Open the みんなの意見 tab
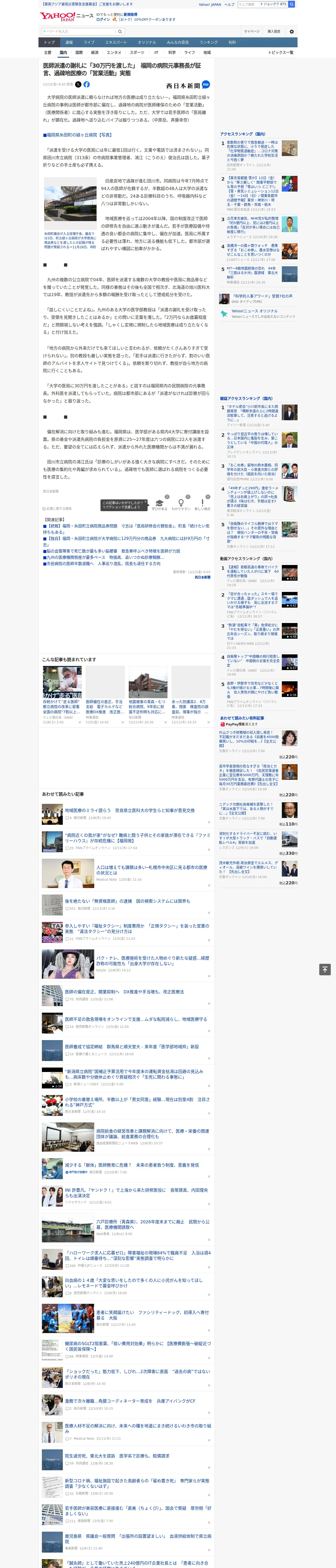Screen dimensions: 336x1568 pyautogui.click(x=178, y=43)
